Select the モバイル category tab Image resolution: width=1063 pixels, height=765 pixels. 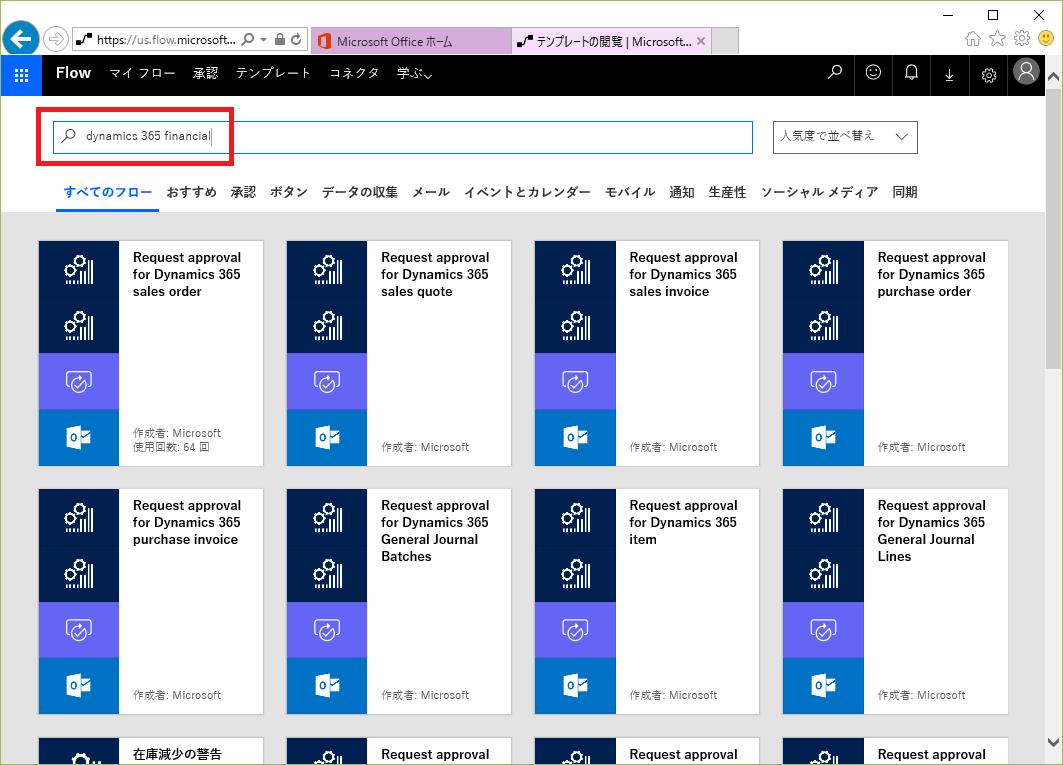coord(630,192)
